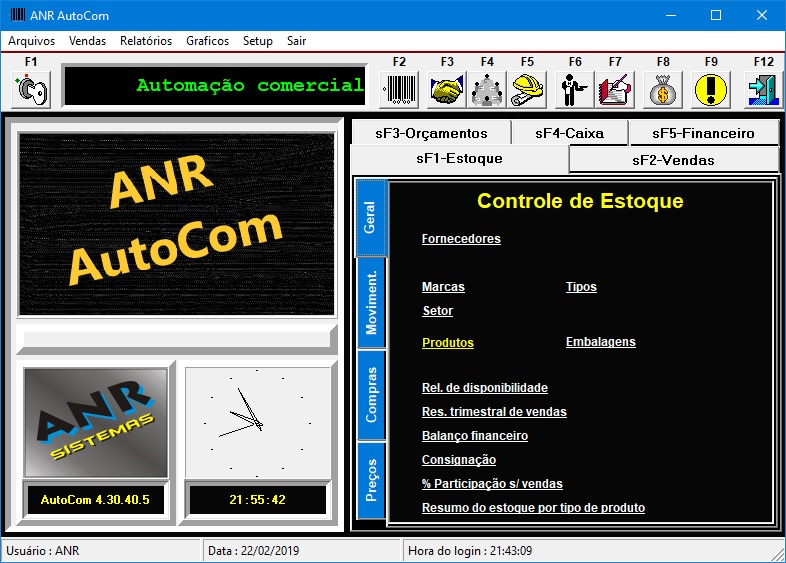Image resolution: width=786 pixels, height=563 pixels.
Task: Open the Arquivos menu
Action: 32,41
